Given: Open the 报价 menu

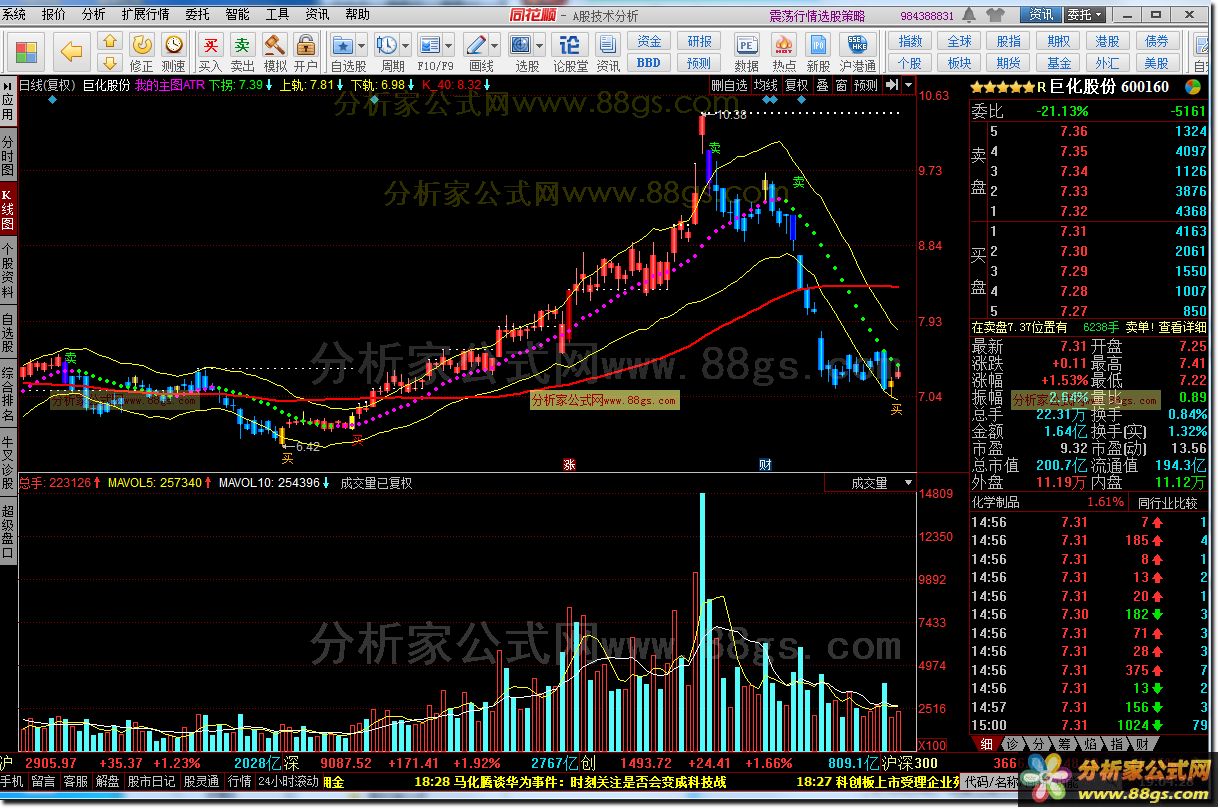Looking at the screenshot, I should 53,14.
